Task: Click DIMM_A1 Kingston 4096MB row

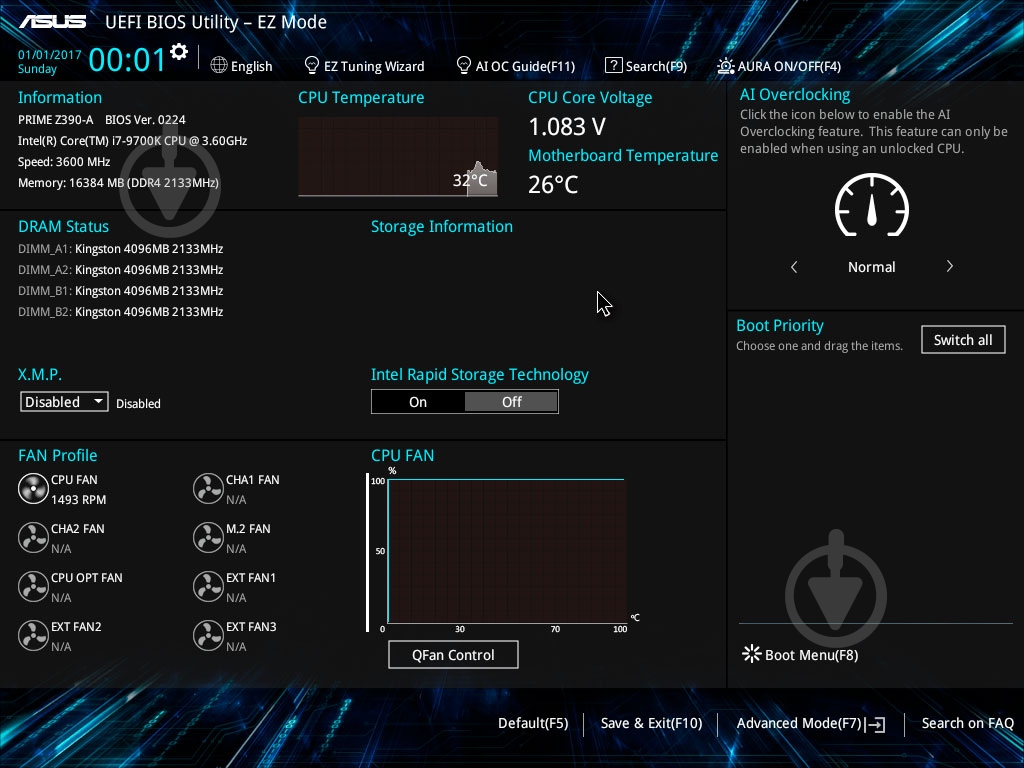Action: (x=121, y=249)
